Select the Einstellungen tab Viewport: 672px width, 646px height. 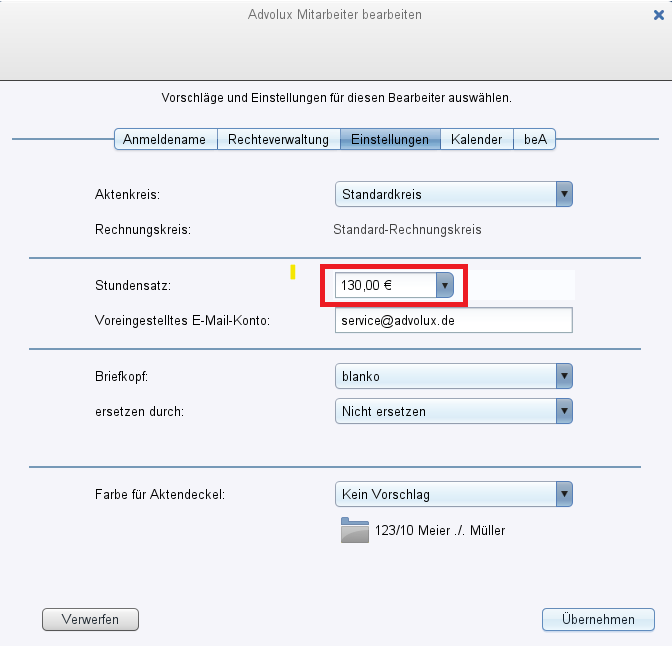pos(390,139)
